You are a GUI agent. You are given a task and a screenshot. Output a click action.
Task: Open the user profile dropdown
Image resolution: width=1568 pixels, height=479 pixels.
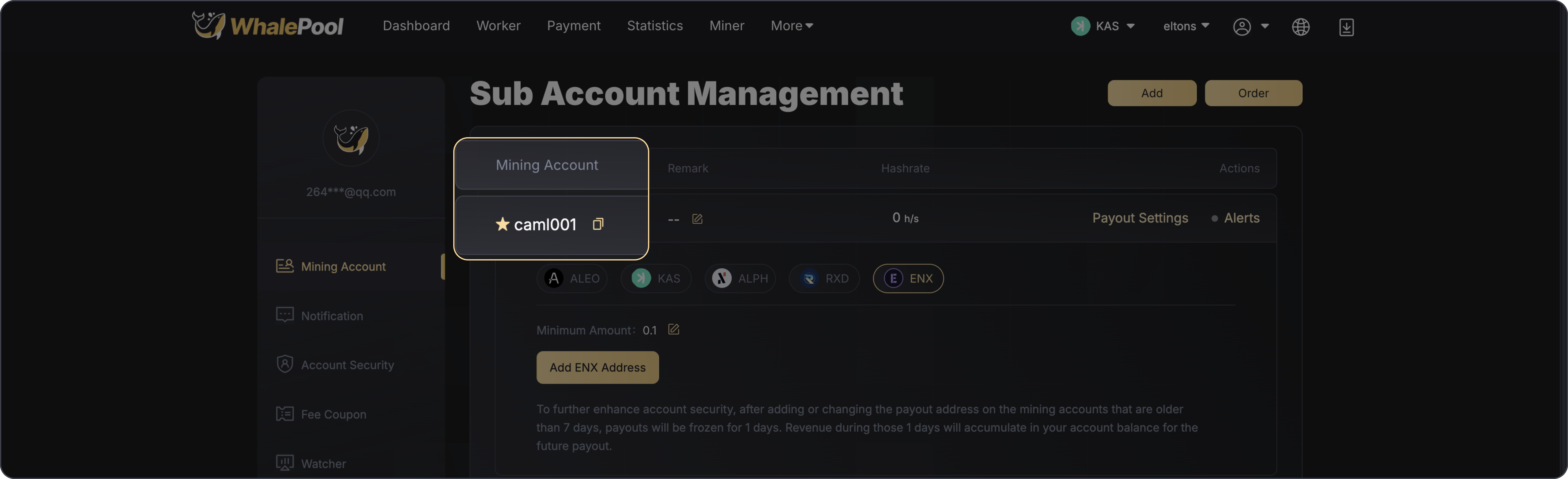[1251, 27]
